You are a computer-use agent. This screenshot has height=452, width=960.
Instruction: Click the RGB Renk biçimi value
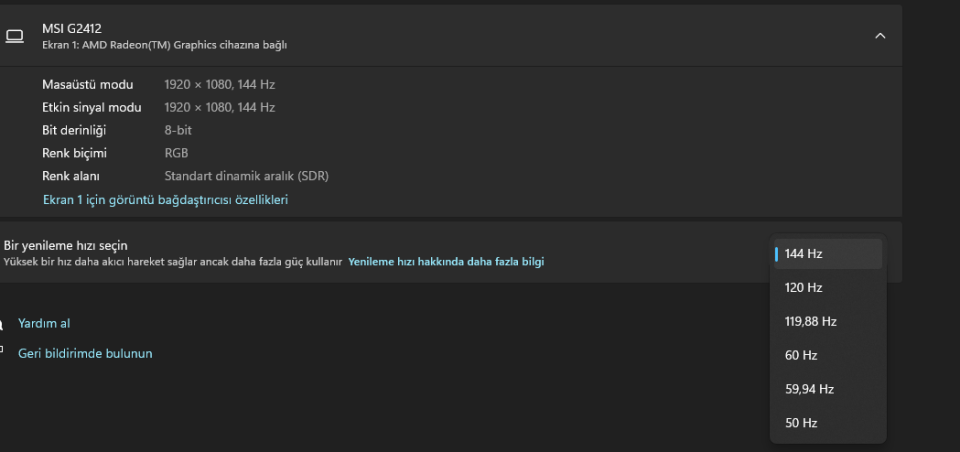pos(176,154)
